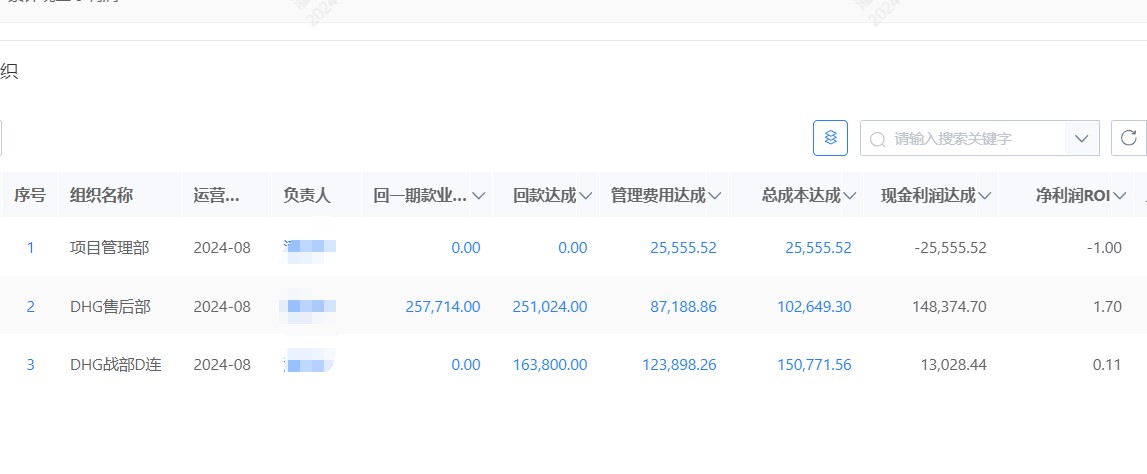1147x474 pixels.
Task: Open the 总成本达成 column chevron
Action: (850, 196)
